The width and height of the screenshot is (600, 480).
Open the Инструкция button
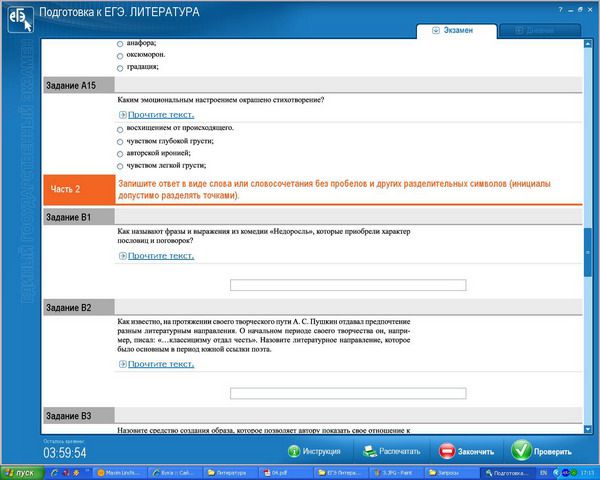(314, 451)
